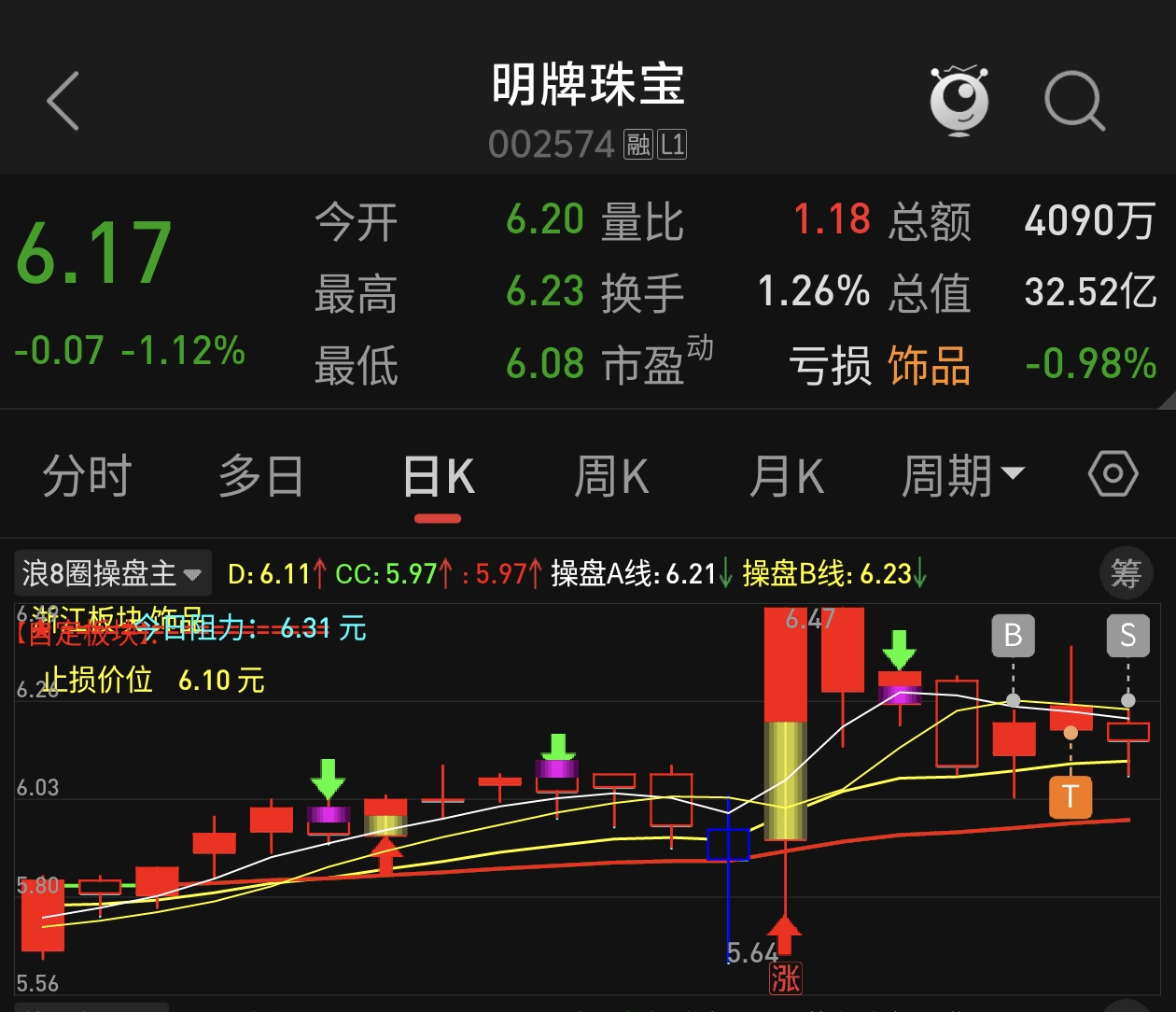Screen dimensions: 1176x1012
Task: Open the mascot assistant icon
Action: click(959, 101)
